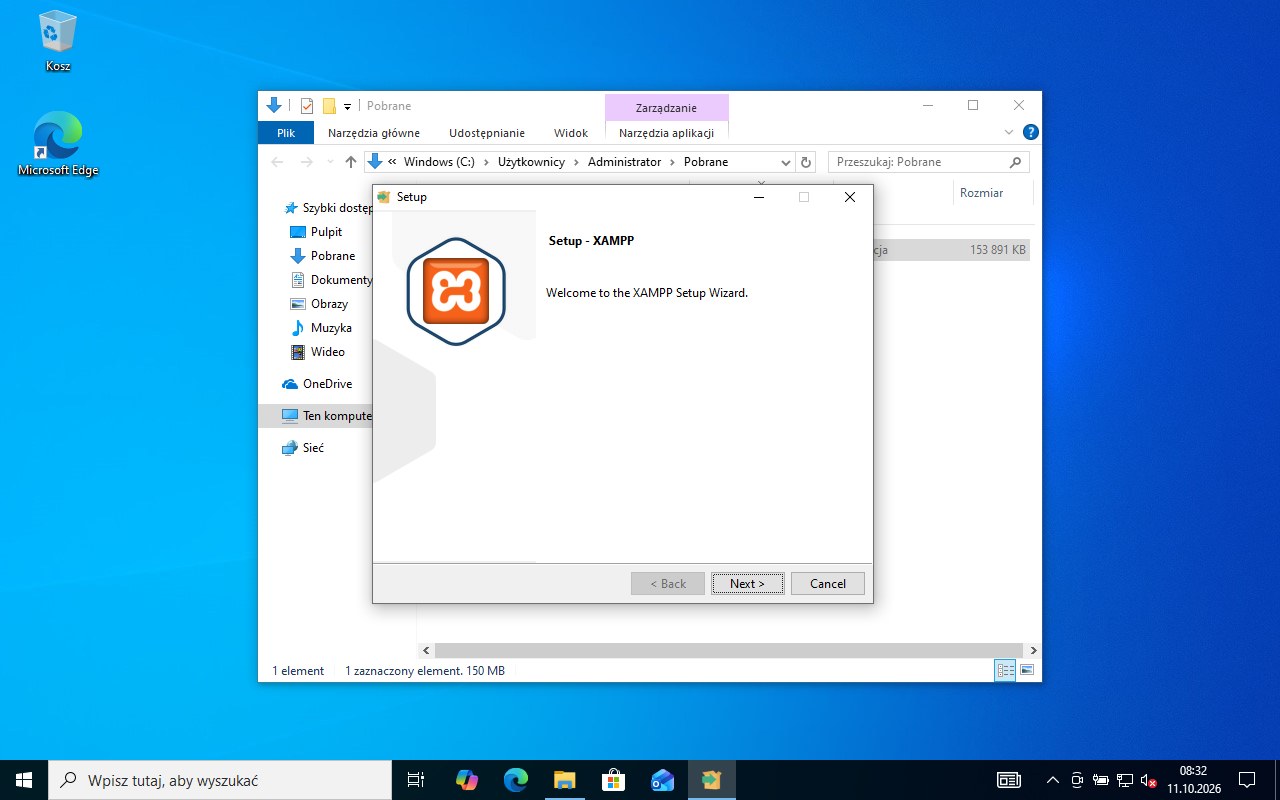Image resolution: width=1280 pixels, height=800 pixels.
Task: Open Quick Access toolbar customize dropdown
Action: (x=348, y=106)
